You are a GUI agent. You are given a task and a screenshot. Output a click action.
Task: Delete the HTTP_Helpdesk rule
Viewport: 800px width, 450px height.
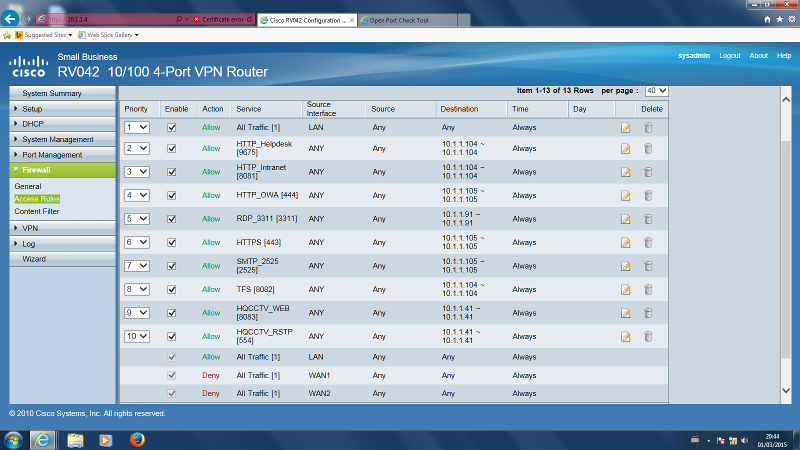[648, 148]
